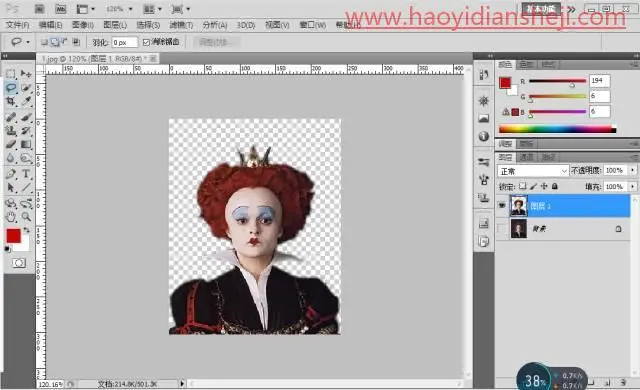The image size is (640, 390).
Task: Select the Clone Stamp tool
Action: (x=11, y=131)
